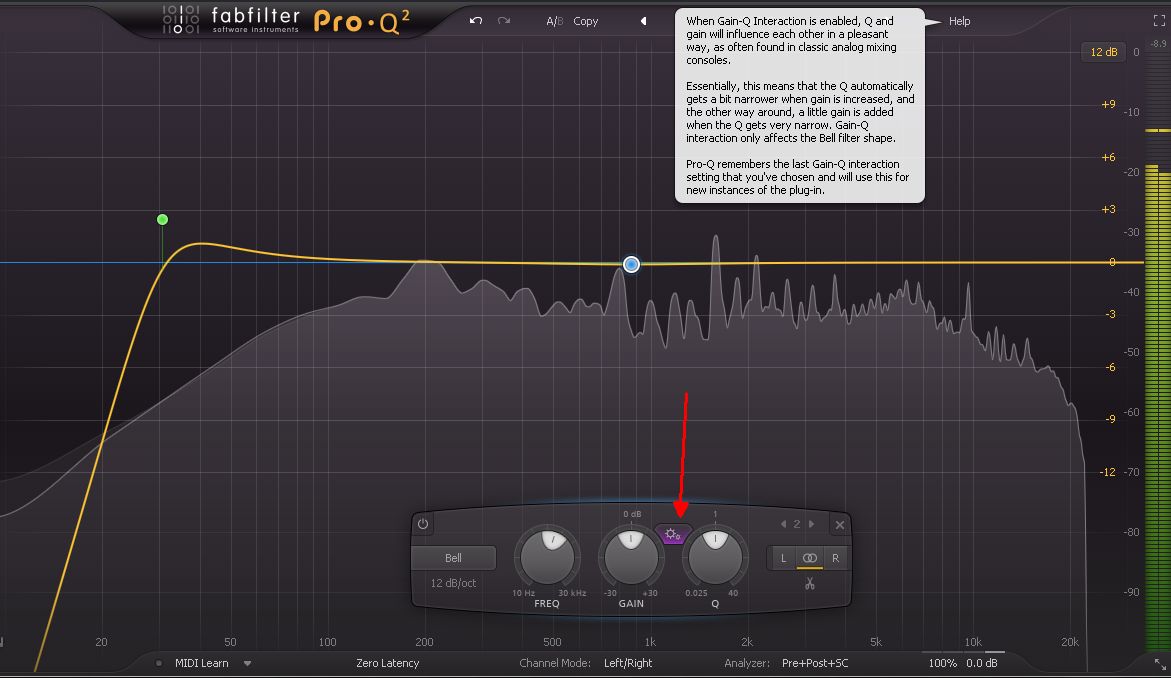The image size is (1171, 678).
Task: Open the 12 dB/oct slope menu
Action: pos(453,583)
